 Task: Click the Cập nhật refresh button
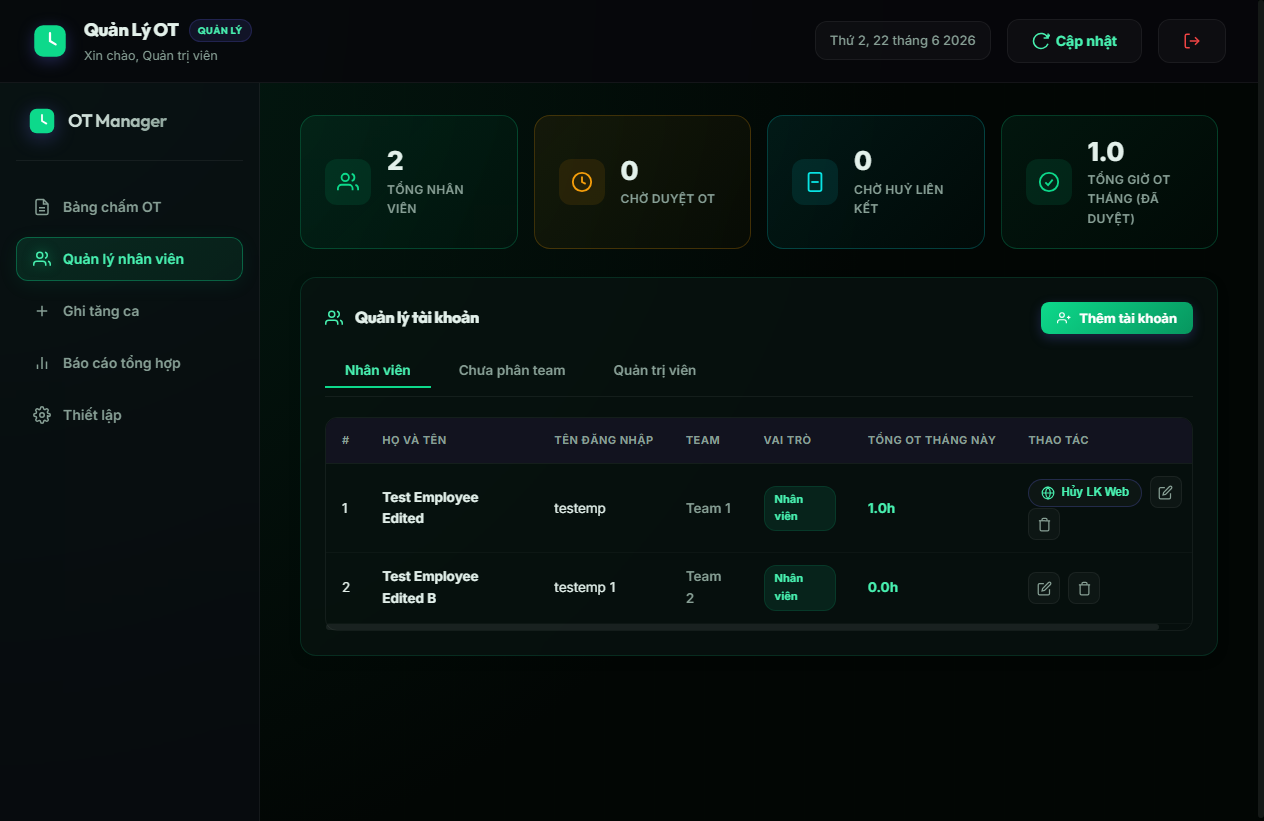[x=1074, y=41]
